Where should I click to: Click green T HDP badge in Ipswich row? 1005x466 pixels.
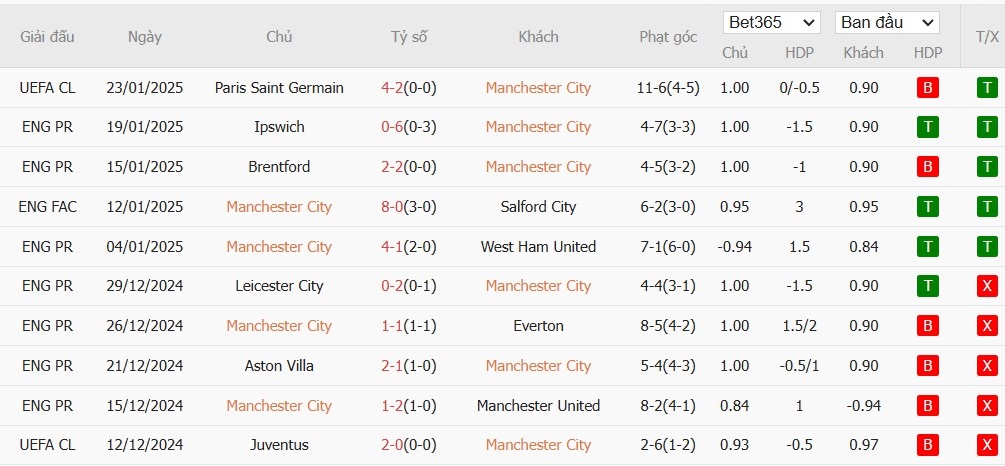pyautogui.click(x=927, y=127)
